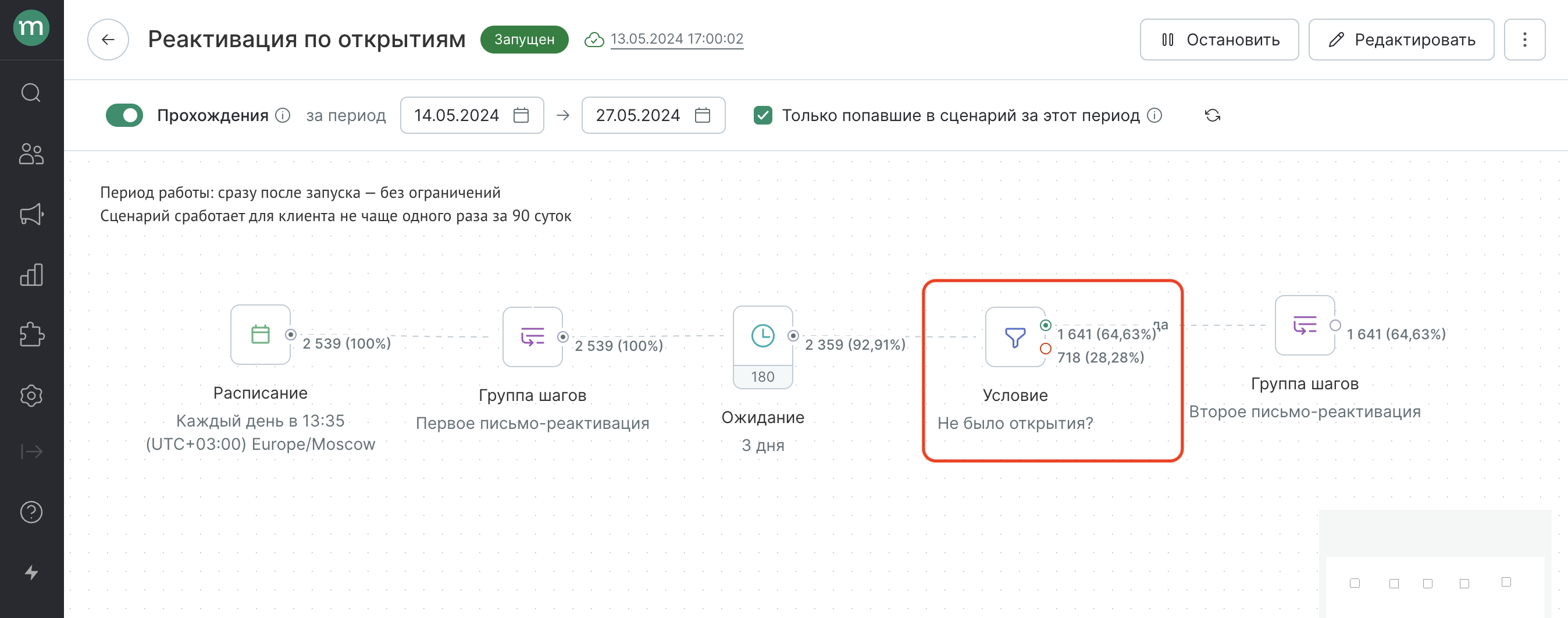Select the Расписание calendar node

260,335
